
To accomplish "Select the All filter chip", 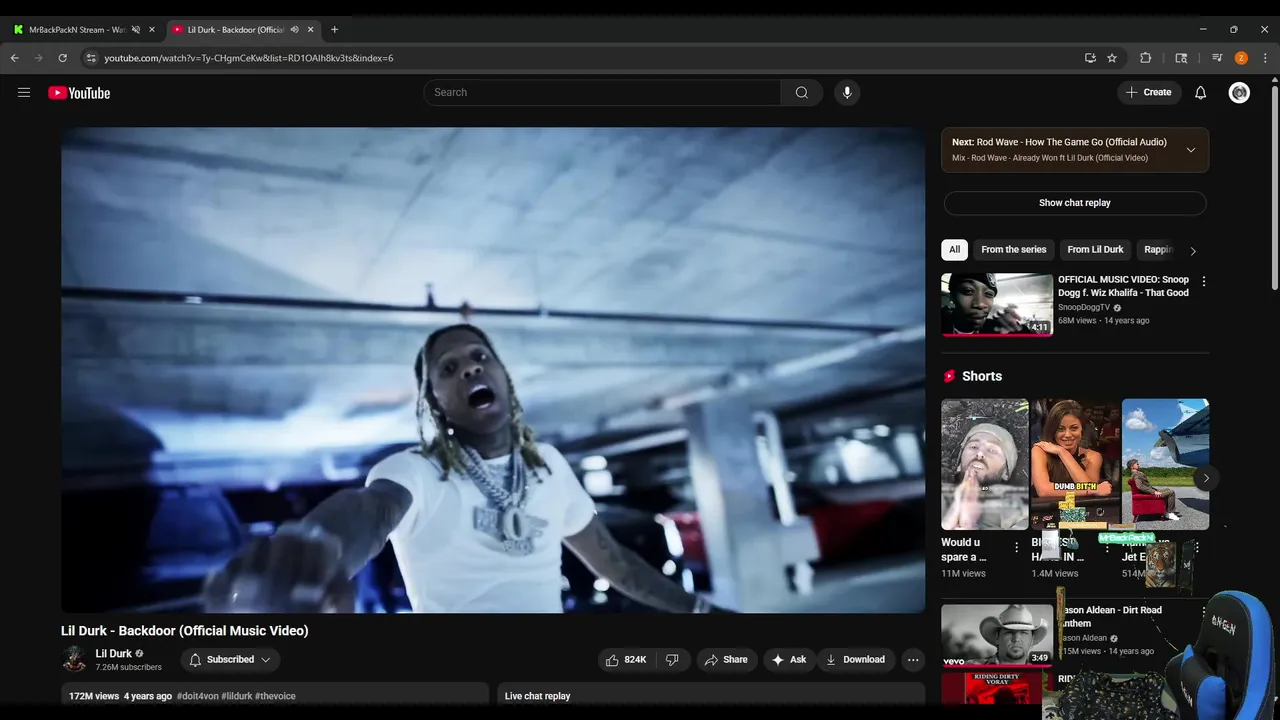I will [954, 250].
